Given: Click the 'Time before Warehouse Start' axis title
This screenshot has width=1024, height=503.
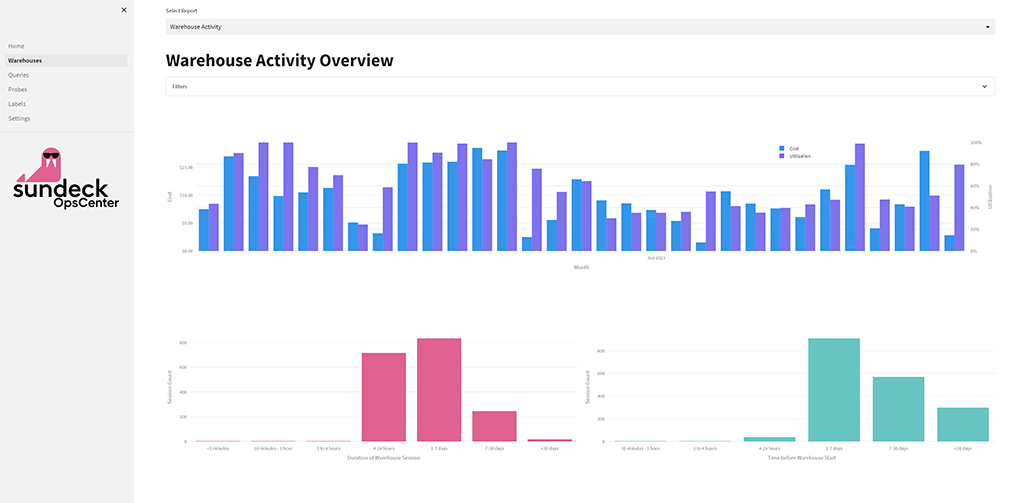Looking at the screenshot, I should (x=802, y=458).
